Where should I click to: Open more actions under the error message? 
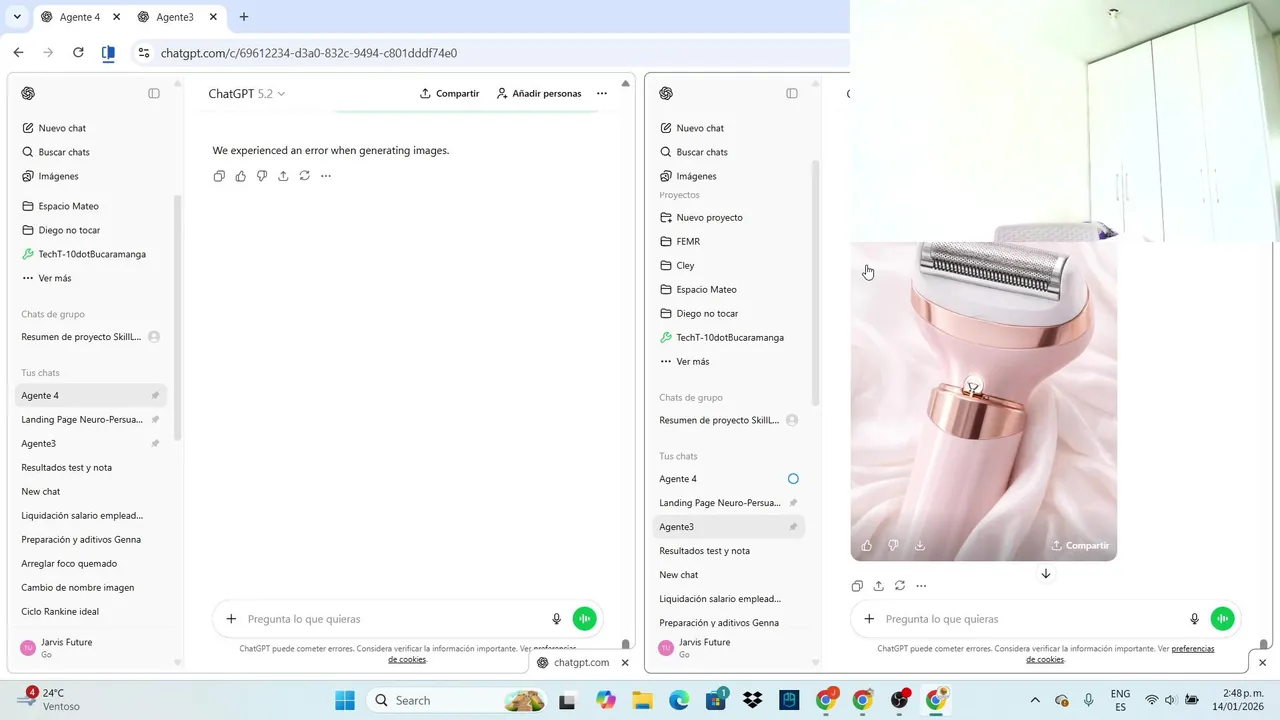click(x=326, y=176)
